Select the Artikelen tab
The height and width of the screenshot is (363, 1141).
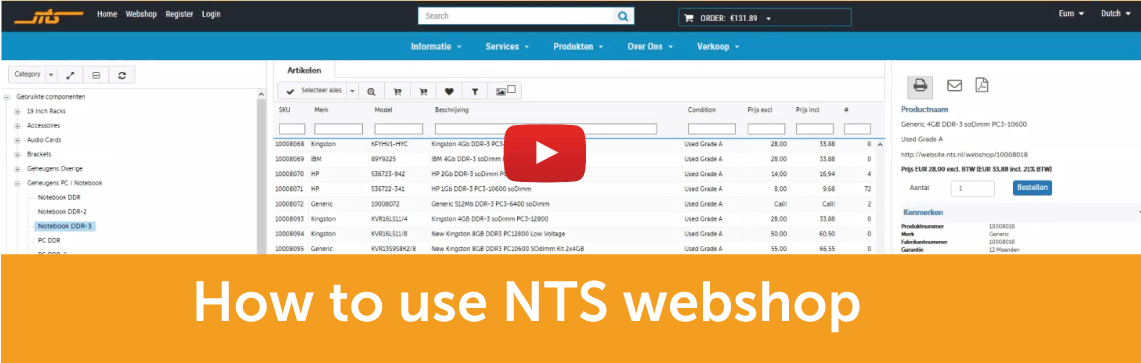point(303,71)
